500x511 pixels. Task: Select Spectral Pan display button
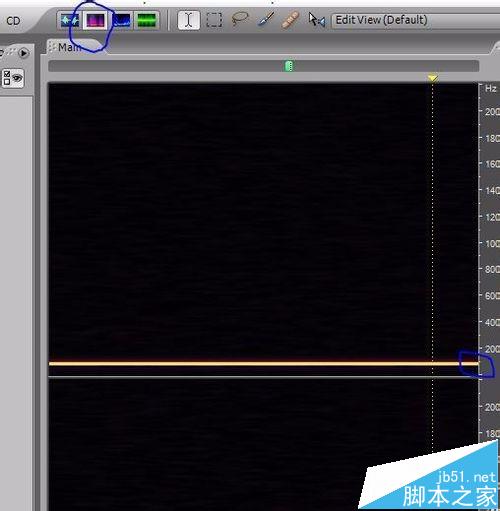coord(122,21)
